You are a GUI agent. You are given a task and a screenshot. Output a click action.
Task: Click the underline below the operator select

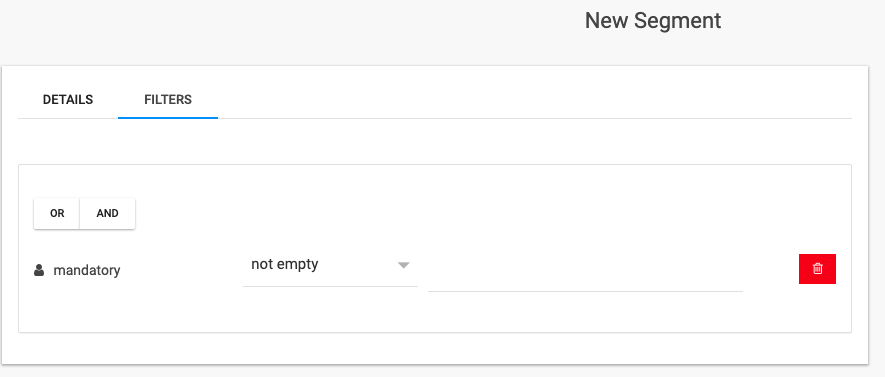tap(330, 286)
